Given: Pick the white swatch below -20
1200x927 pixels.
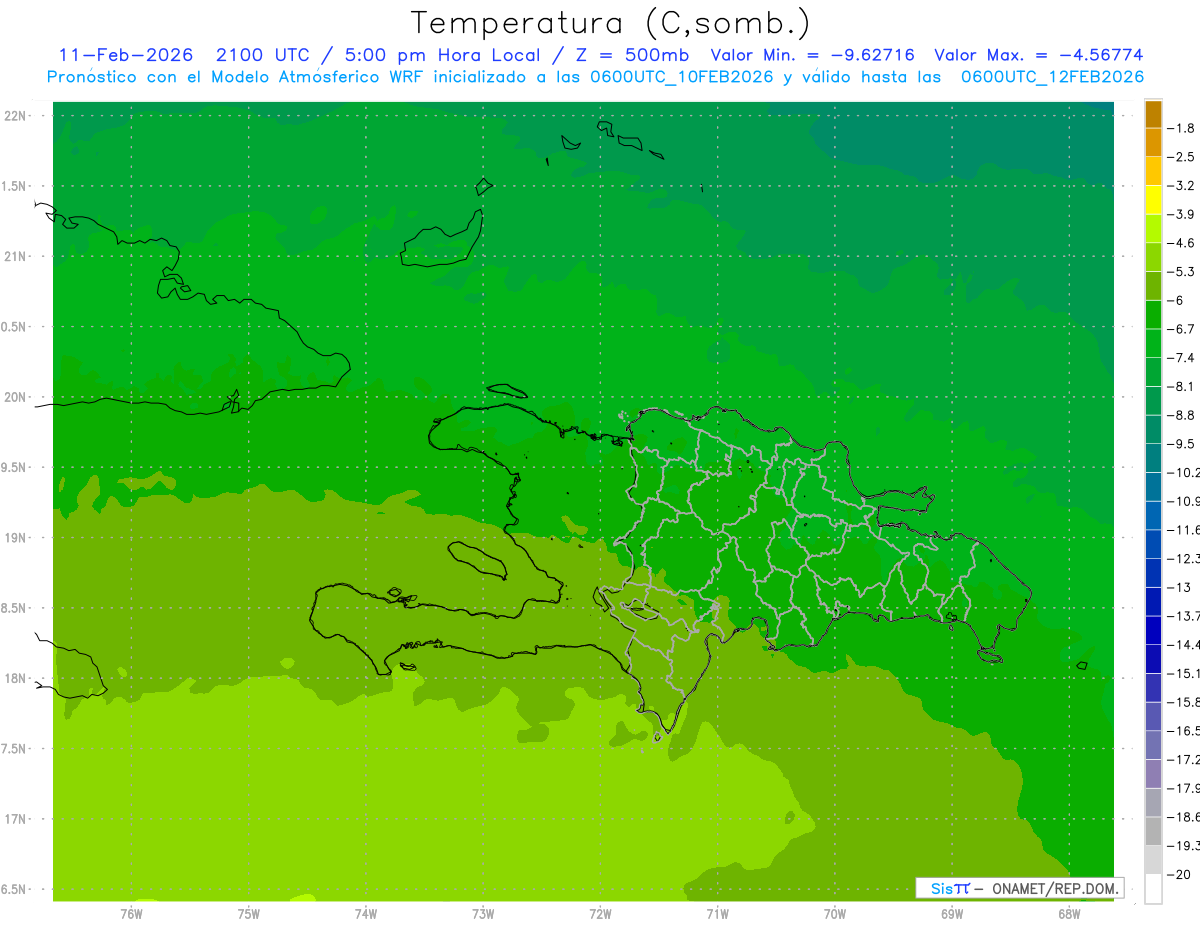Looking at the screenshot, I should point(1153,889).
